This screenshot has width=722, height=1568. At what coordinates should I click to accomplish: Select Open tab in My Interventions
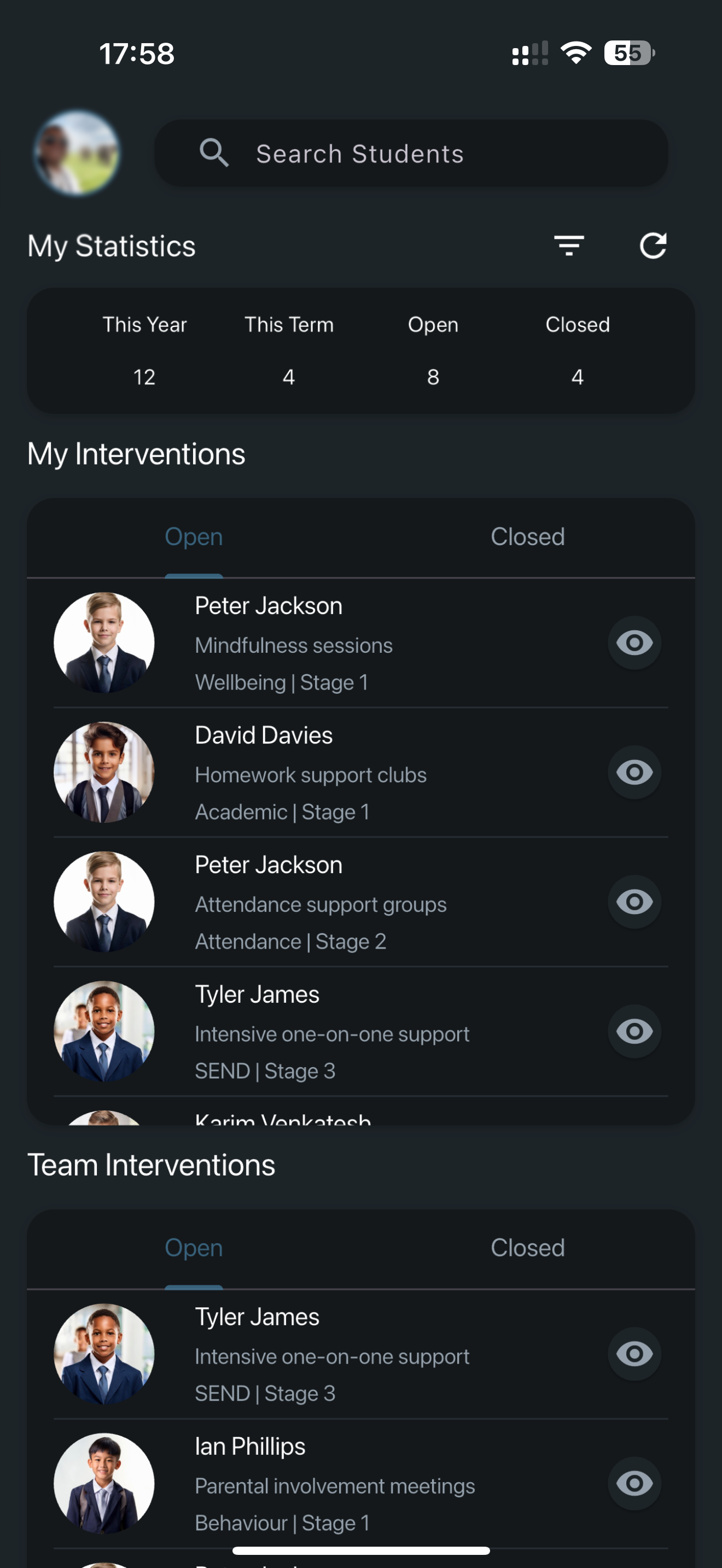click(x=194, y=537)
